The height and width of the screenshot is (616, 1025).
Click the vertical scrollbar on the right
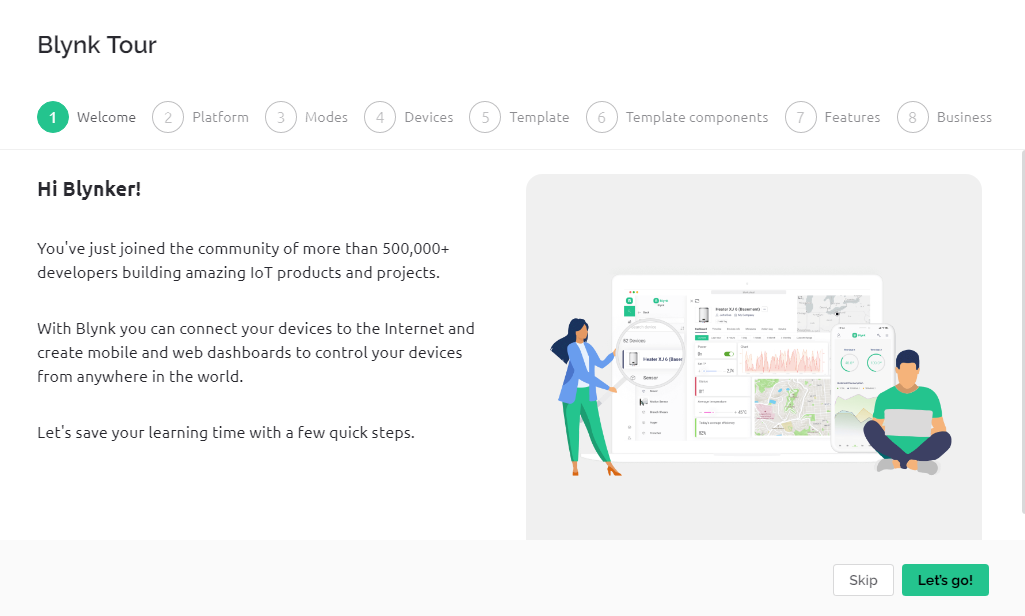point(1023,332)
